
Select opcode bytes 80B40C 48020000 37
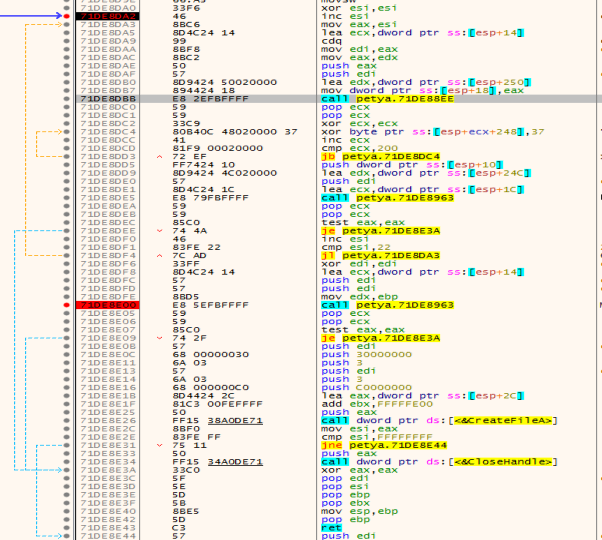(x=235, y=132)
